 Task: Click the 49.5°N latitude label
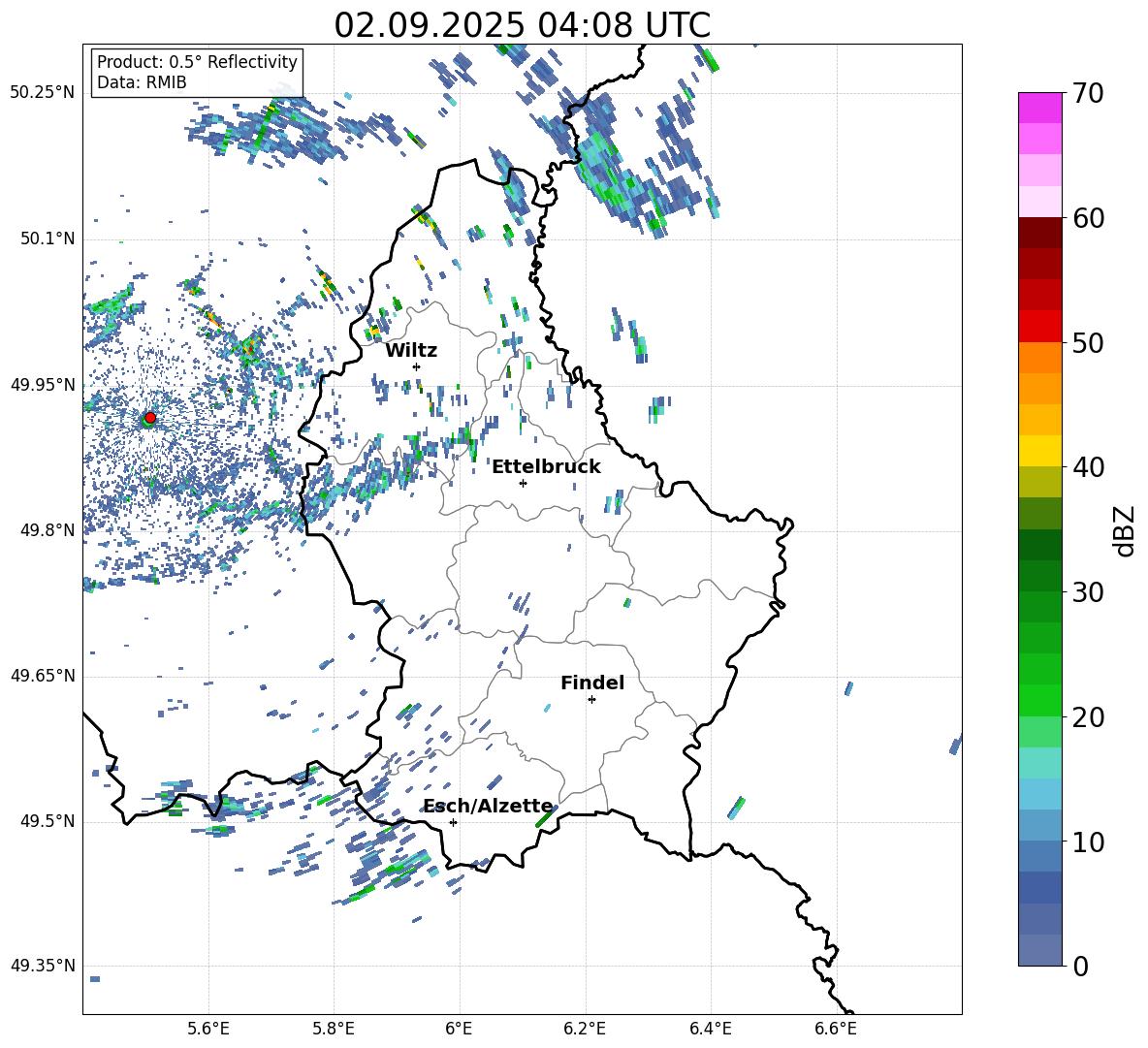[47, 821]
